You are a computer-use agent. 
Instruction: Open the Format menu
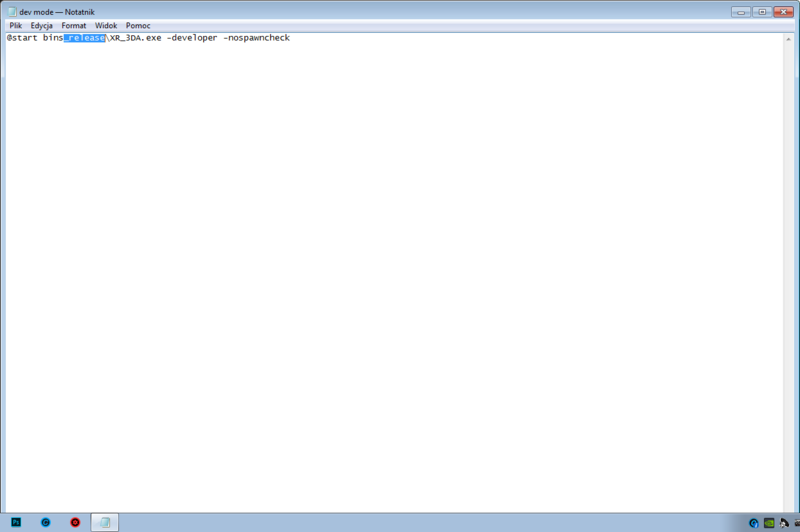74,25
